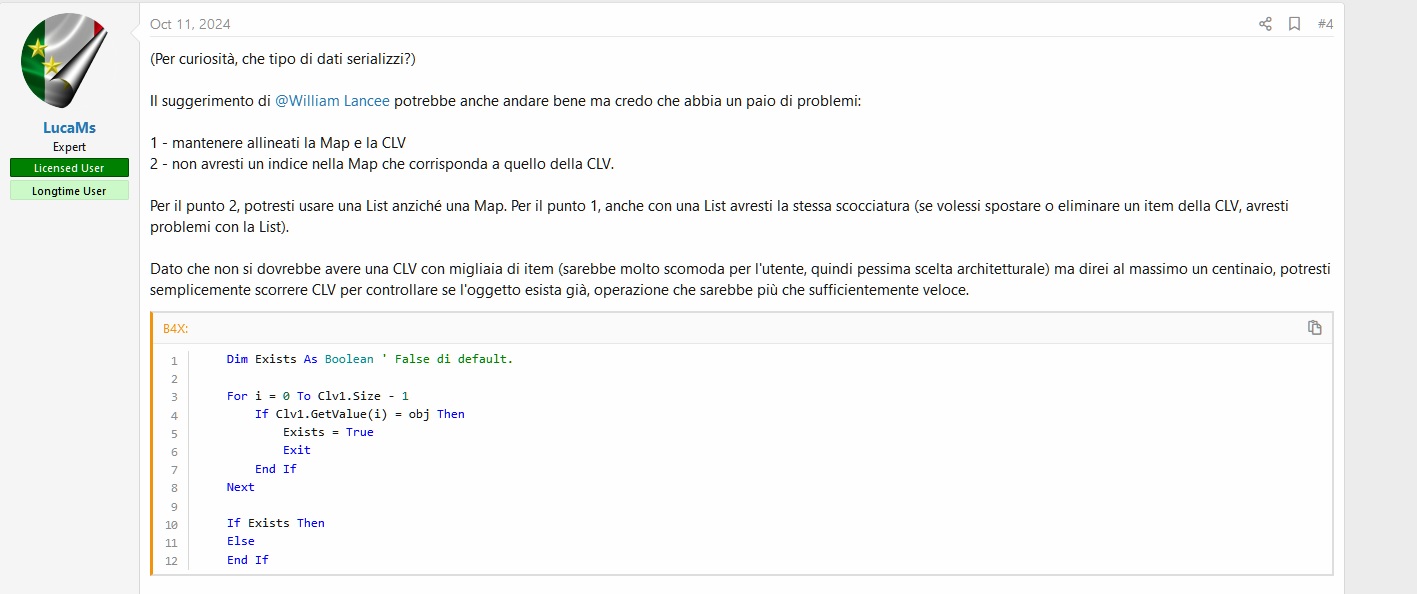Click 'Exists = True' in the code
The width and height of the screenshot is (1418, 594).
[328, 432]
